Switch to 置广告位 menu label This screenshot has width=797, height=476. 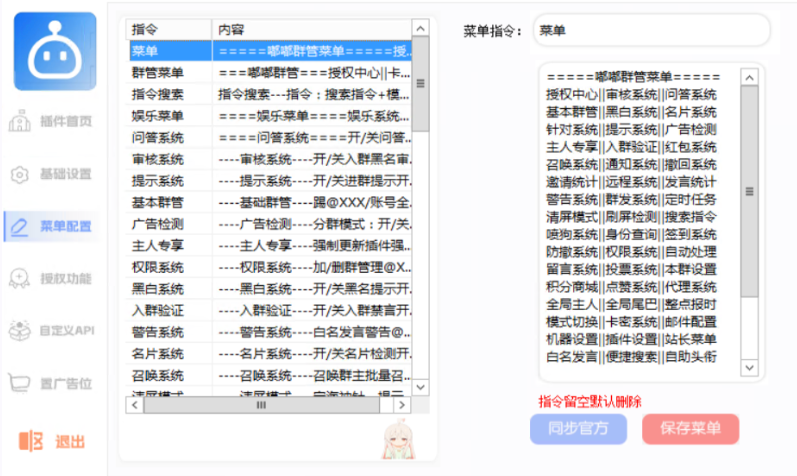pyautogui.click(x=66, y=383)
